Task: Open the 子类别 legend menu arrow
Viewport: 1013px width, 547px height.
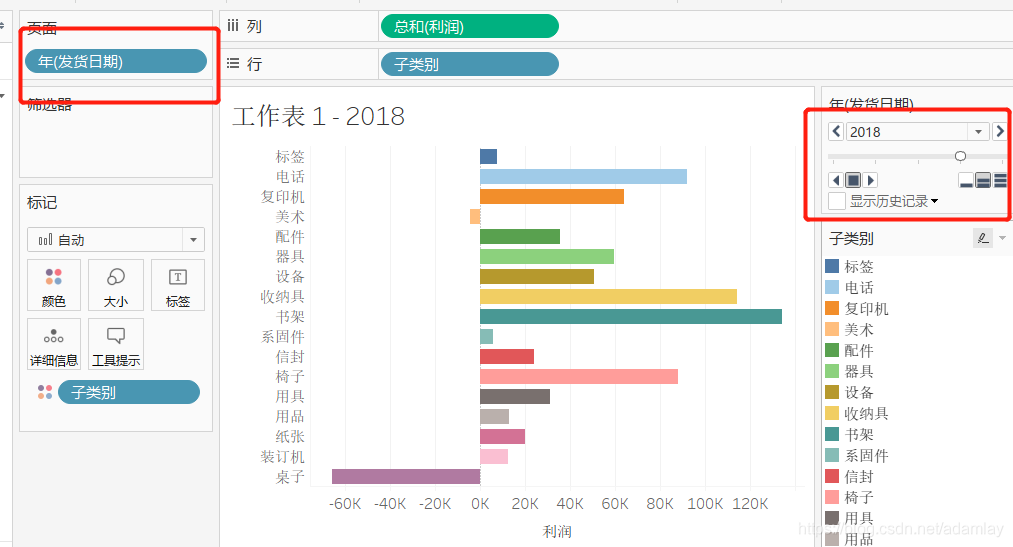Action: [1002, 238]
